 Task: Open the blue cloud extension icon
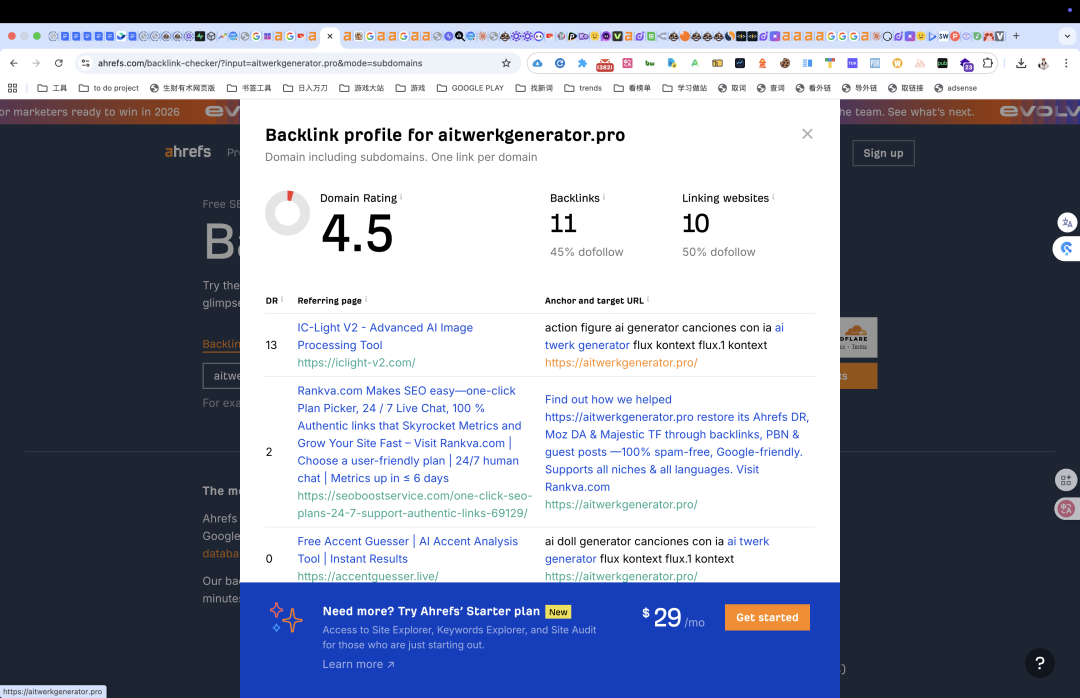point(537,63)
